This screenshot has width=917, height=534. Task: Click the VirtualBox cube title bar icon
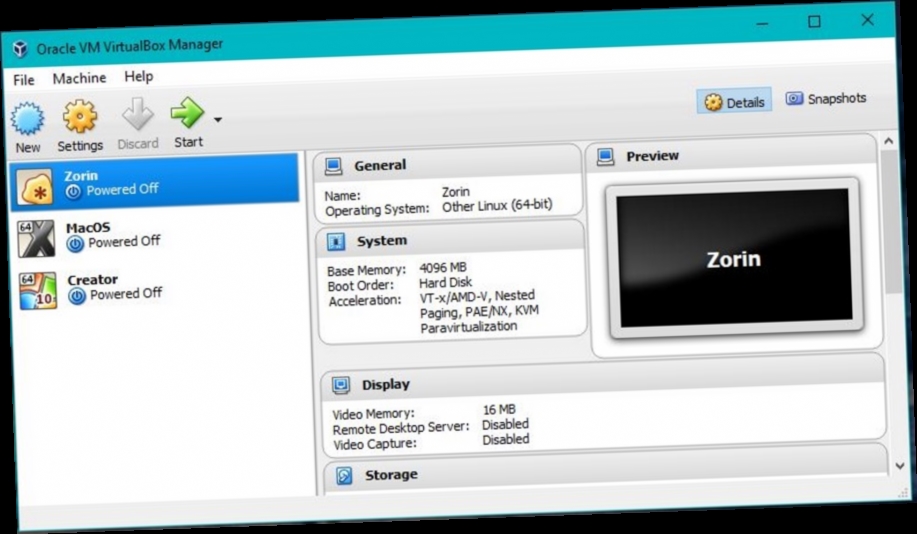pyautogui.click(x=20, y=49)
